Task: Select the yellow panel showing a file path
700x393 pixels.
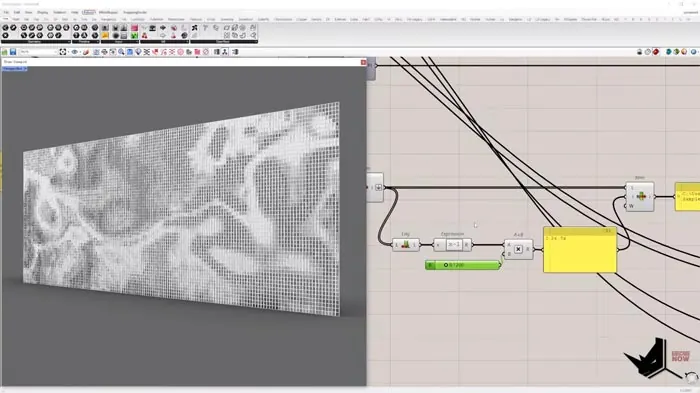Action: click(688, 196)
